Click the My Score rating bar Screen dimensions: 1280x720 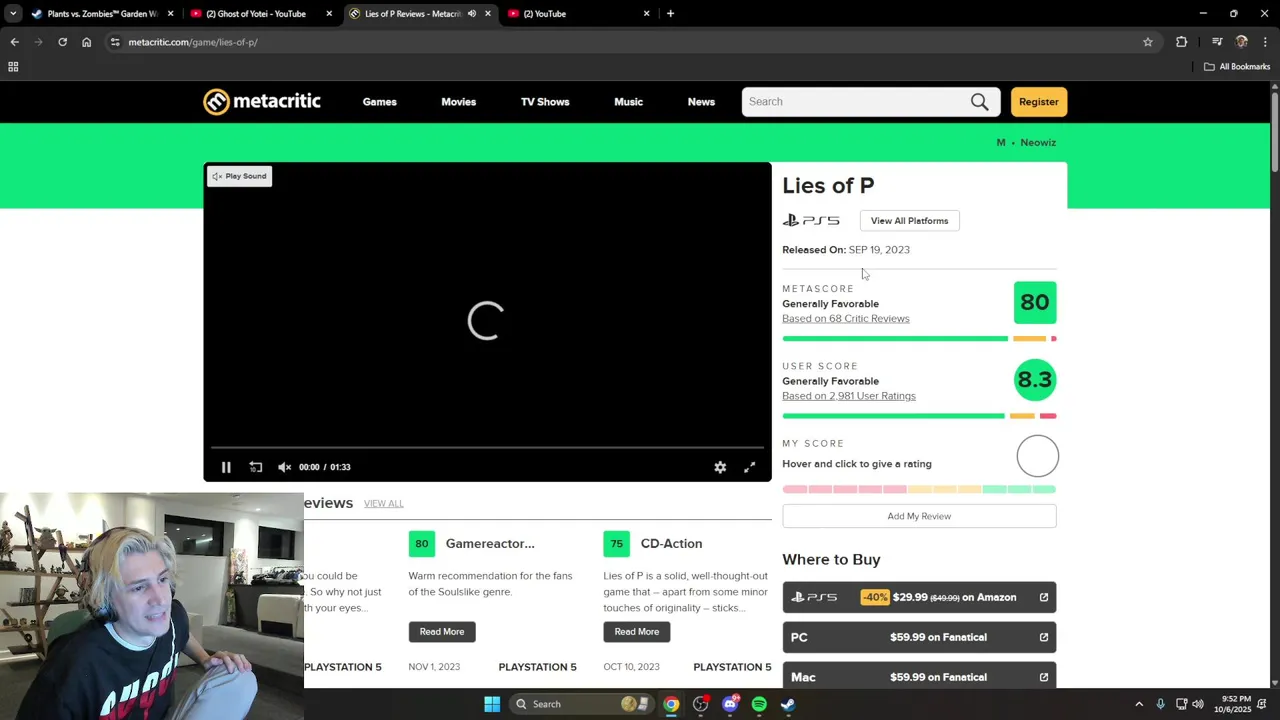918,489
